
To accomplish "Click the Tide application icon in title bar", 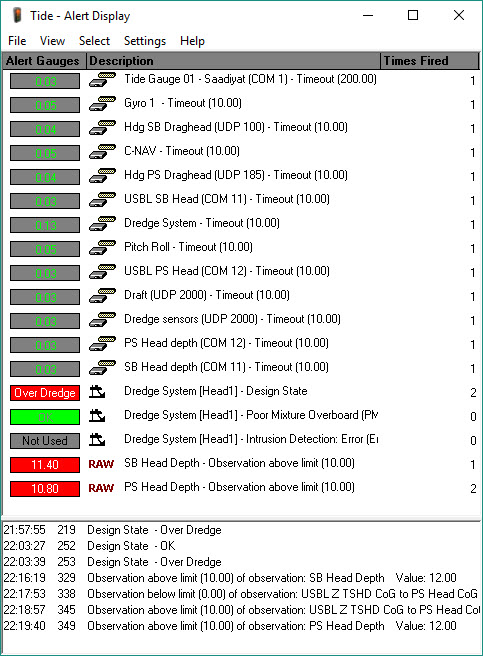I will tap(17, 15).
